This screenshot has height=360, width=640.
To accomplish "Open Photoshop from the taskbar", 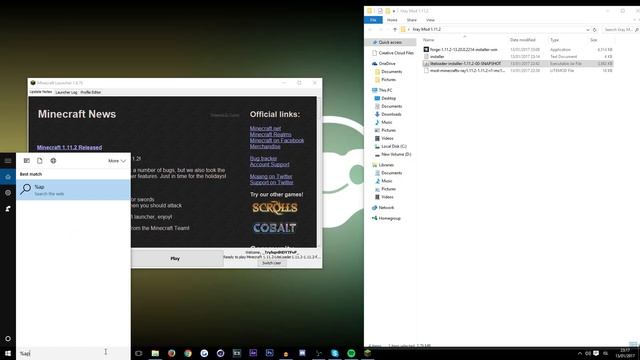I will [x=269, y=353].
